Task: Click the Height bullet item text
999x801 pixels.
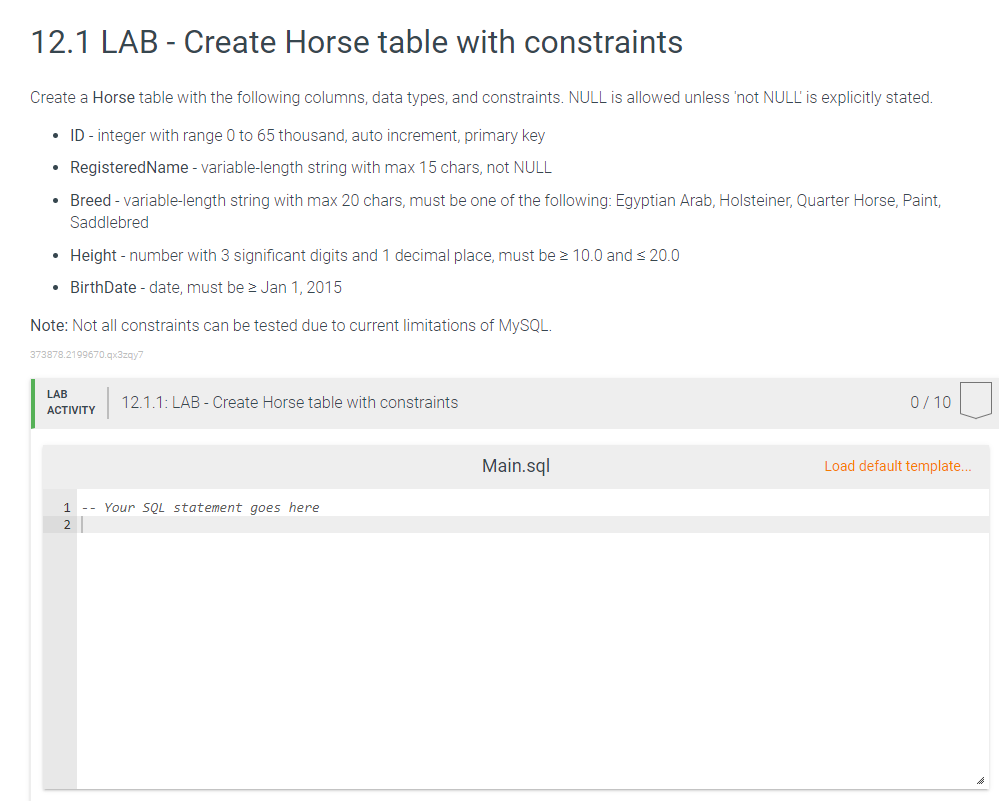Action: tap(374, 255)
